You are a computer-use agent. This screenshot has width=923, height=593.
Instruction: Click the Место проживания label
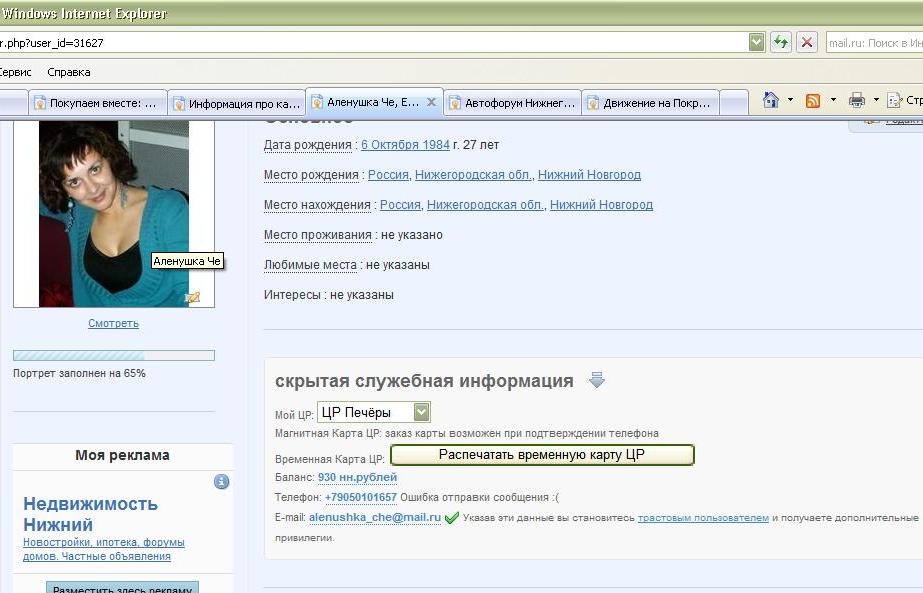pyautogui.click(x=318, y=235)
